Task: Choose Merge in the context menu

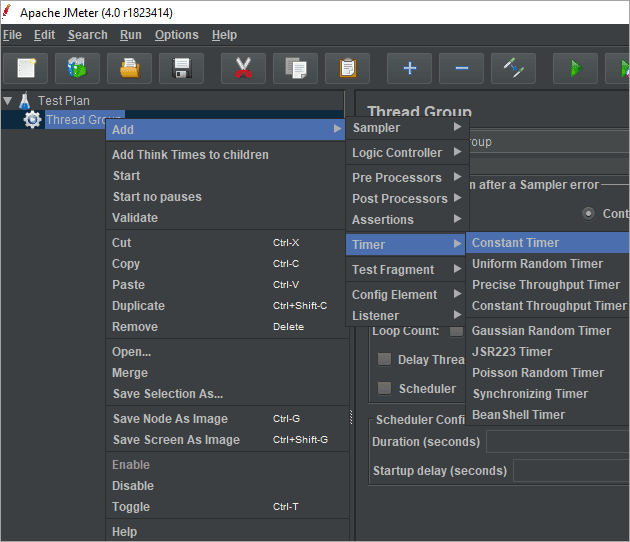Action: pyautogui.click(x=227, y=372)
